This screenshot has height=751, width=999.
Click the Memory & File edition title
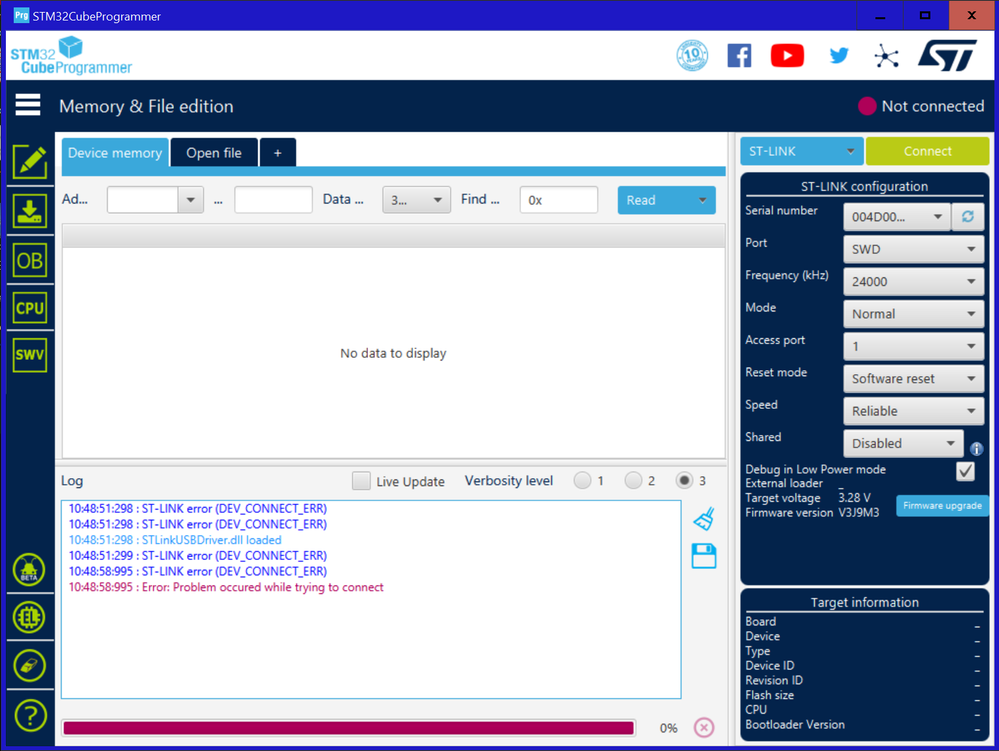click(x=147, y=106)
